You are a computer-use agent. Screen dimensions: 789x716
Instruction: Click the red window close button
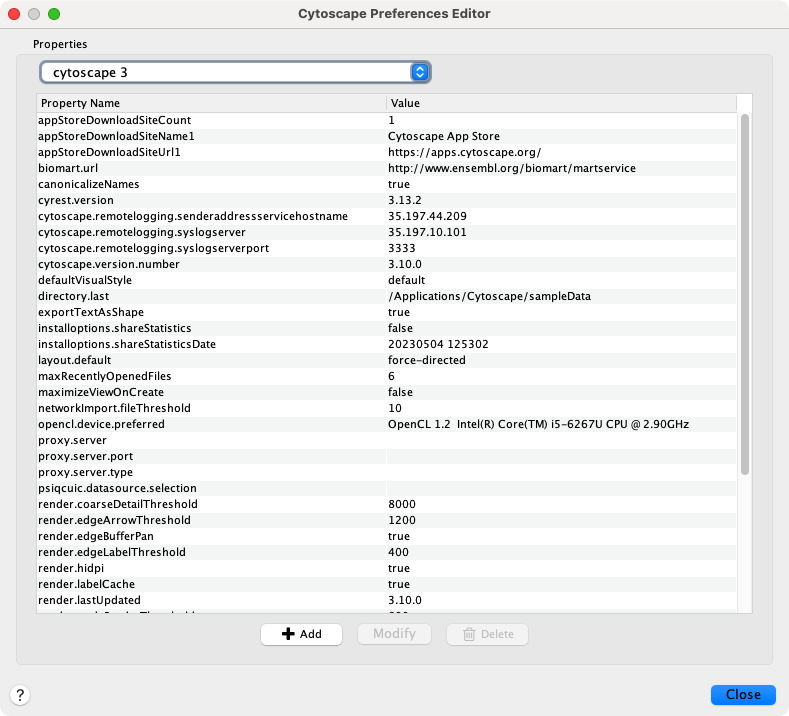[14, 14]
